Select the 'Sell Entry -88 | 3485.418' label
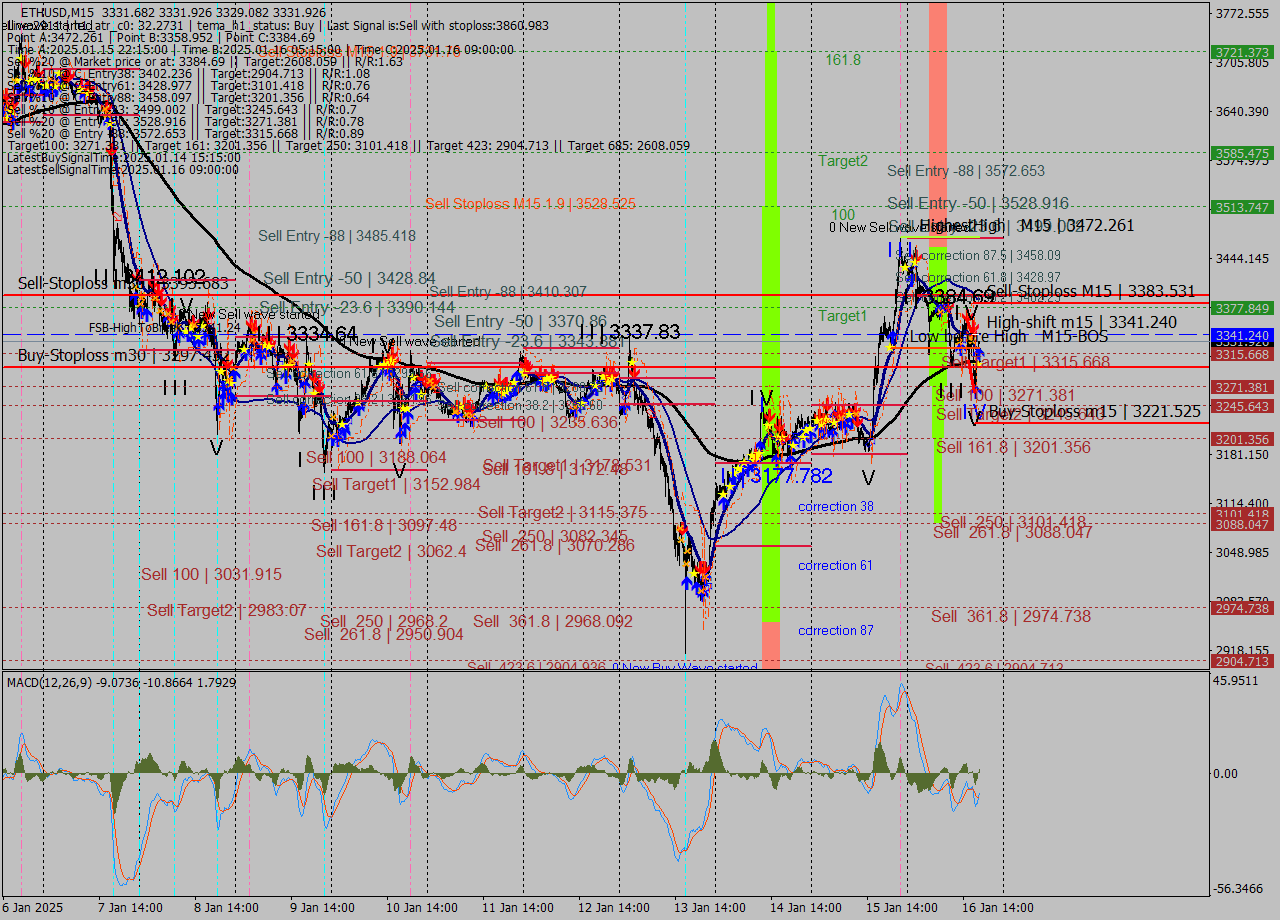The height and width of the screenshot is (920, 1280). pyautogui.click(x=337, y=236)
